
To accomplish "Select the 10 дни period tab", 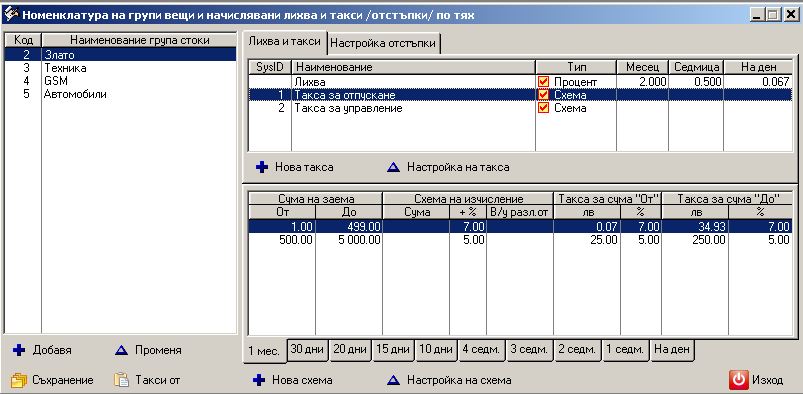I will (436, 349).
